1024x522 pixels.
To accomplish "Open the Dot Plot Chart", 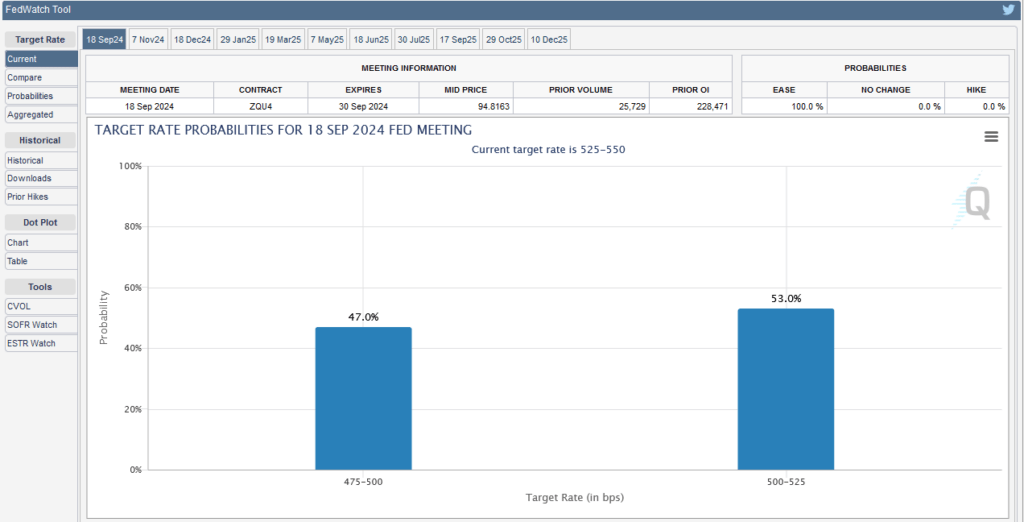I will tap(41, 242).
